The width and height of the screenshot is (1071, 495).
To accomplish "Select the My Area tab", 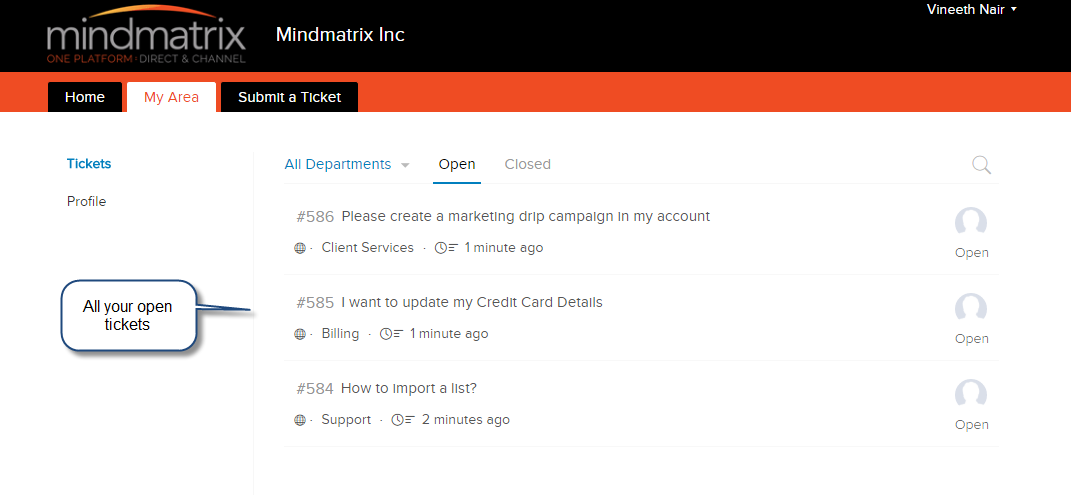I will (x=171, y=97).
